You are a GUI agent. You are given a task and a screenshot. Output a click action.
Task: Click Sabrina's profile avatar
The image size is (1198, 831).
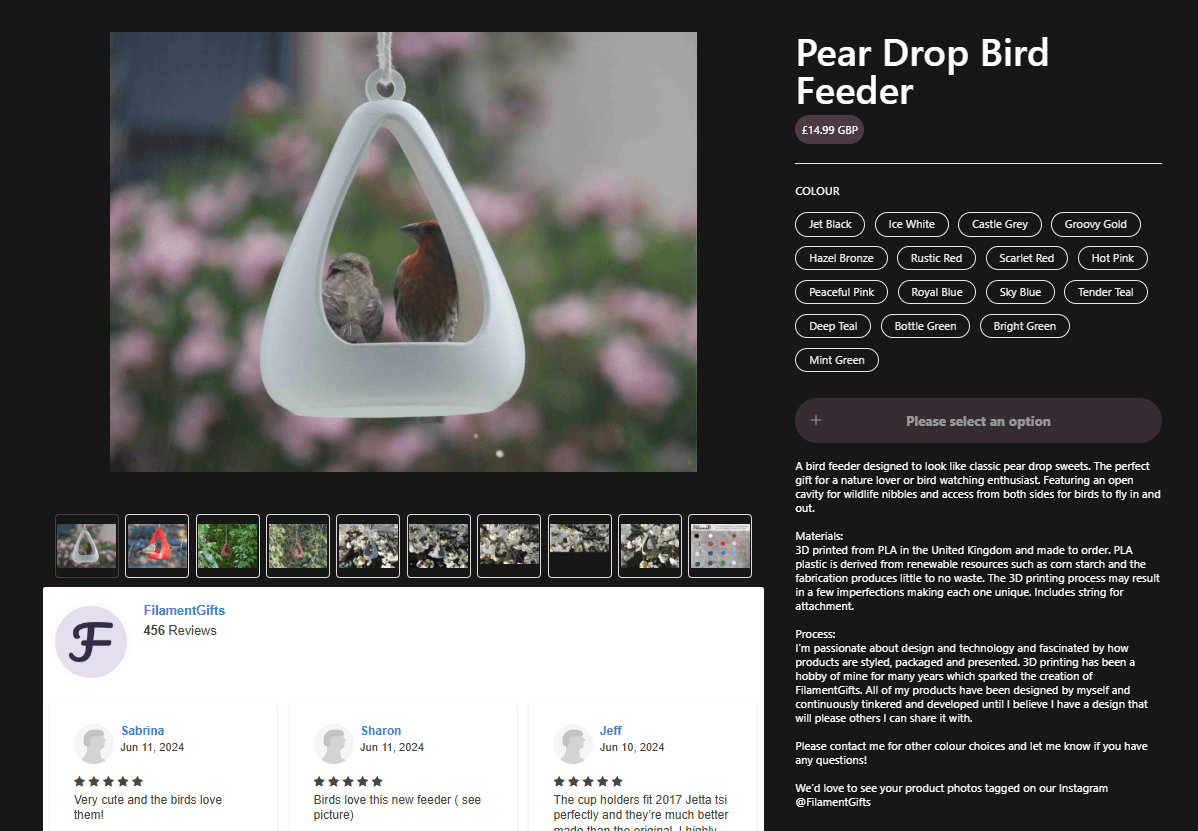(93, 744)
